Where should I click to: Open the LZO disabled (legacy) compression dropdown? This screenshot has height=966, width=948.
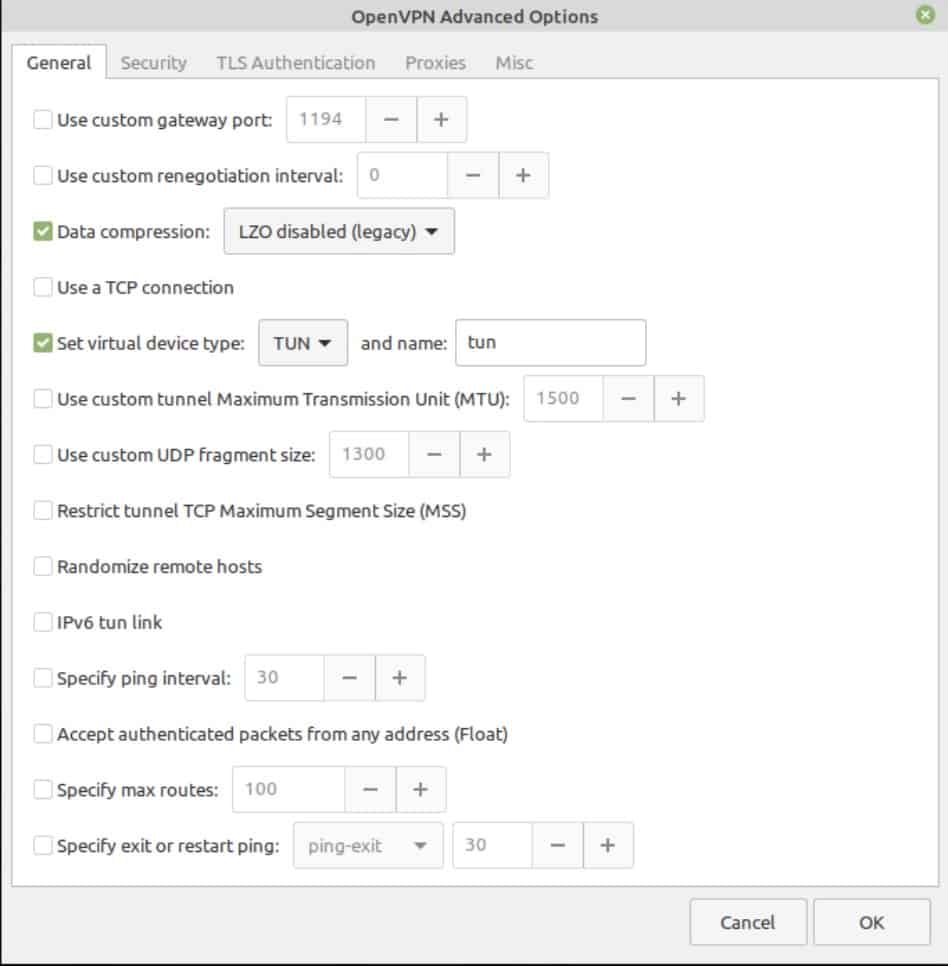(339, 232)
